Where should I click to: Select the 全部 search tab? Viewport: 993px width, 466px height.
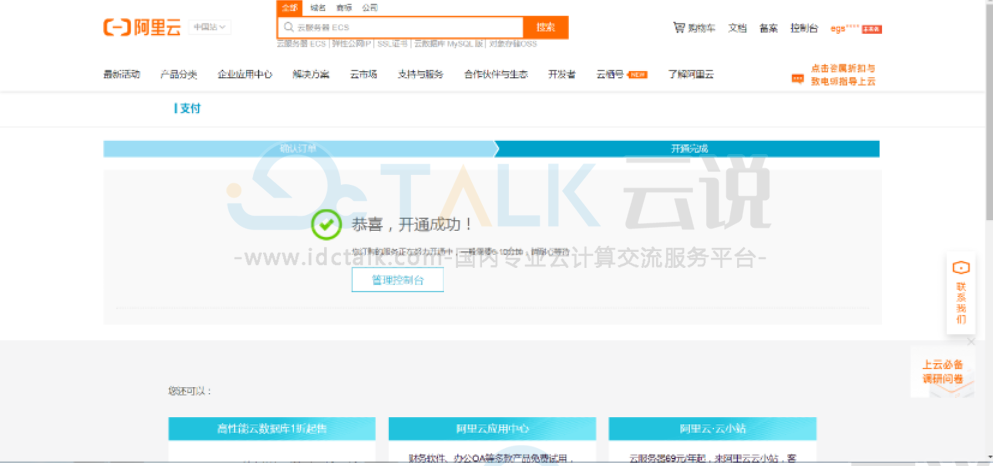(x=289, y=8)
